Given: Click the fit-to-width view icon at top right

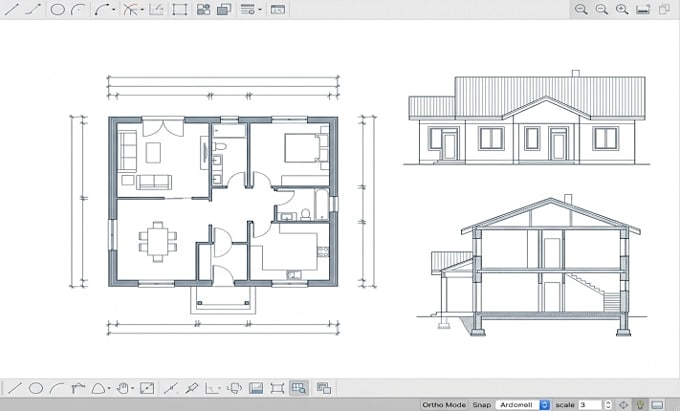Looking at the screenshot, I should click(x=643, y=9).
